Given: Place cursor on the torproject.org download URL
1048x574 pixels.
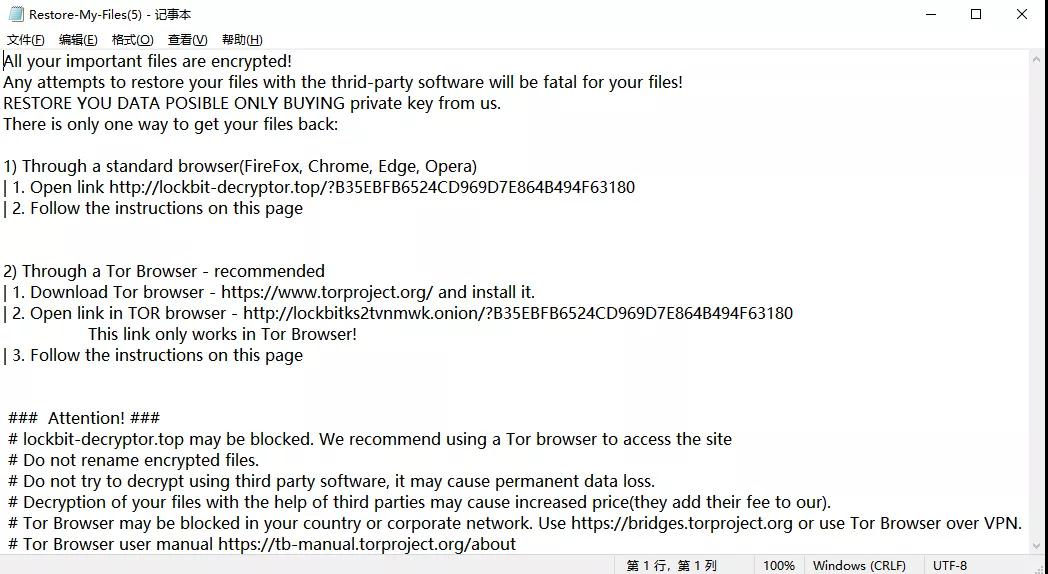Looking at the screenshot, I should [x=327, y=292].
